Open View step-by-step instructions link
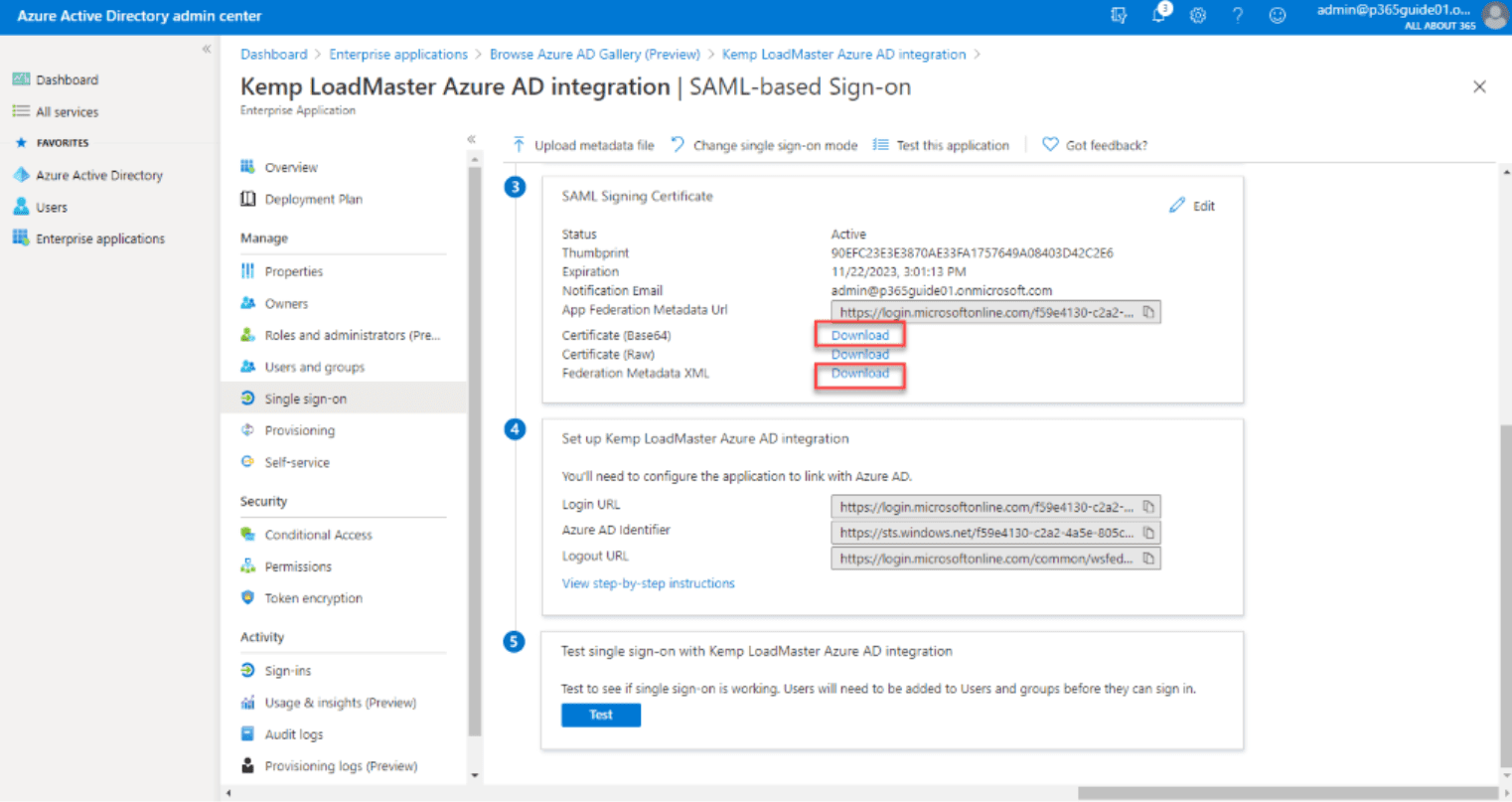This screenshot has height=802, width=1512. pos(648,583)
